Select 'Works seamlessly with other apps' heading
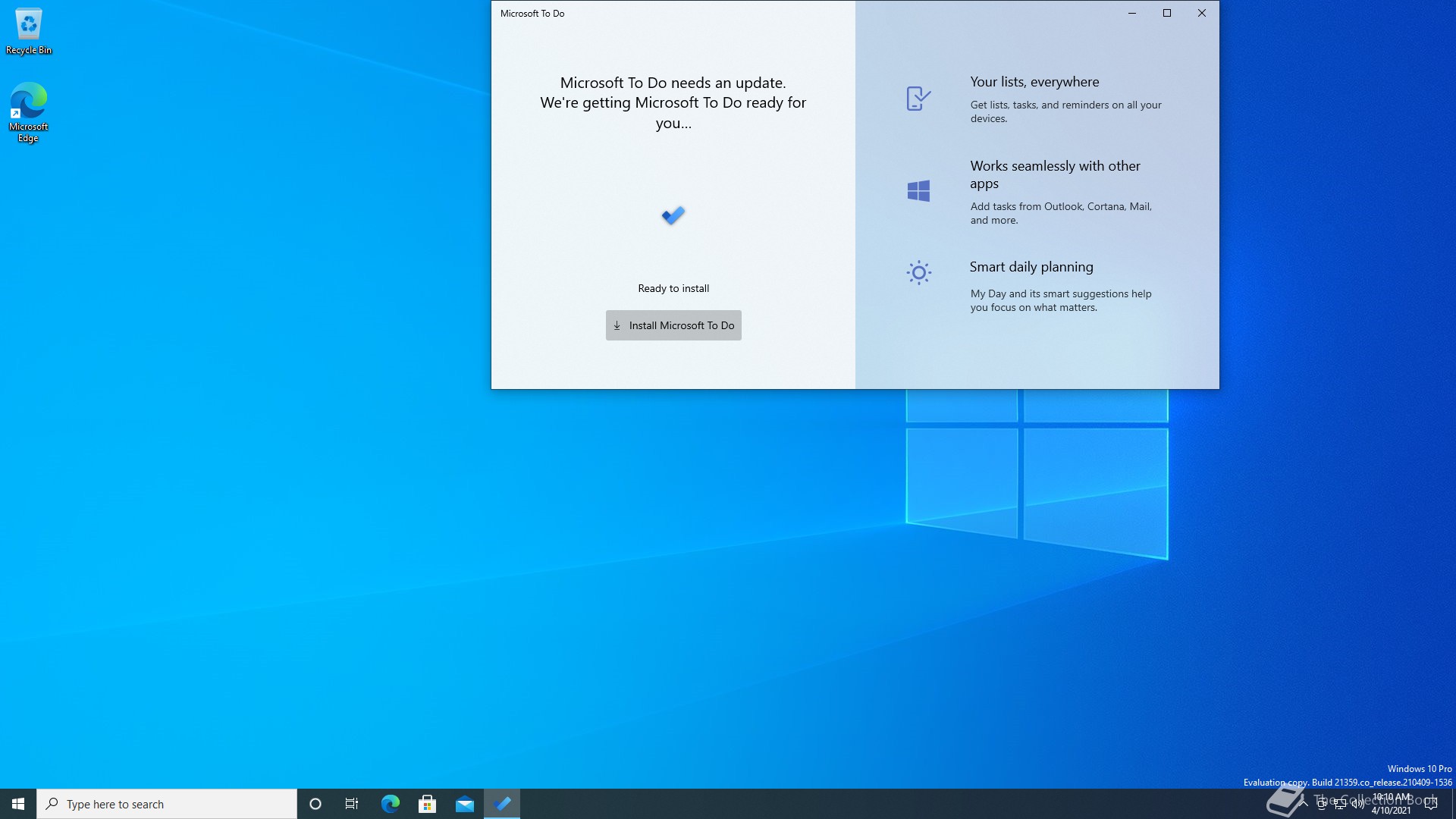This screenshot has width=1456, height=819. click(x=1055, y=174)
